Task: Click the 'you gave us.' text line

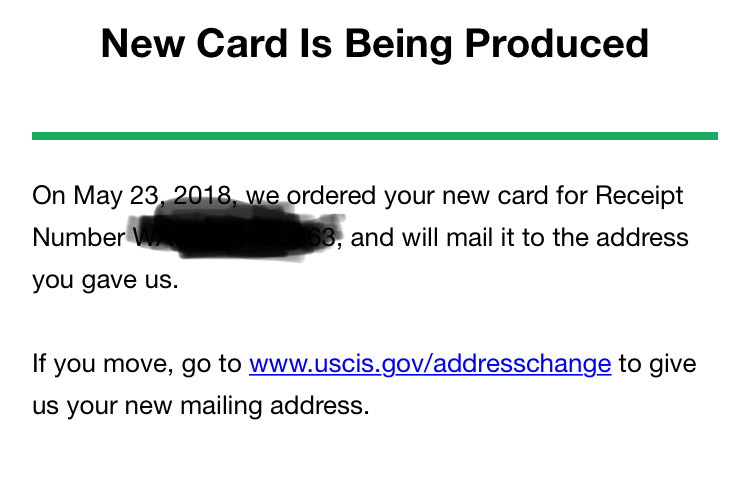Action: 105,280
